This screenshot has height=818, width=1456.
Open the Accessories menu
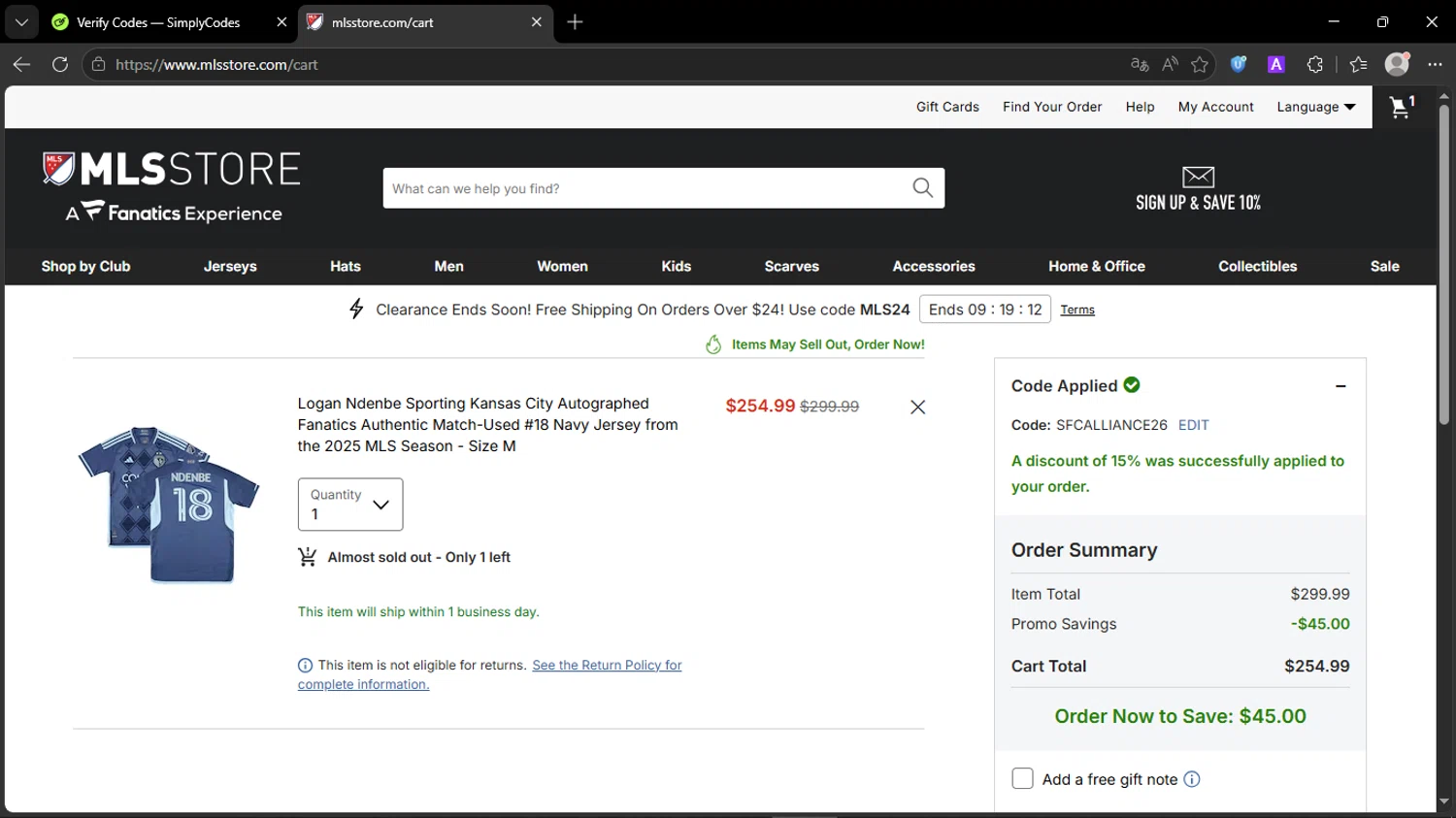(934, 266)
